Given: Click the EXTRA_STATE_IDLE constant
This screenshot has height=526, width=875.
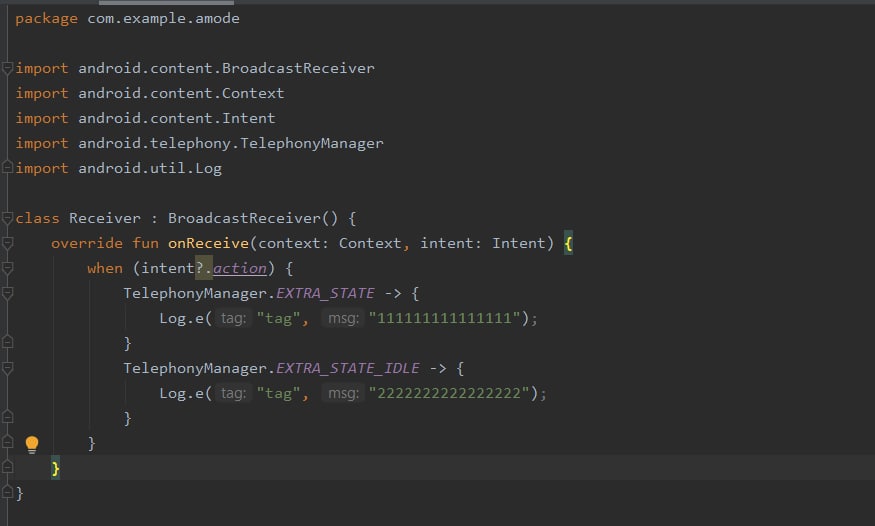Looking at the screenshot, I should coord(348,368).
